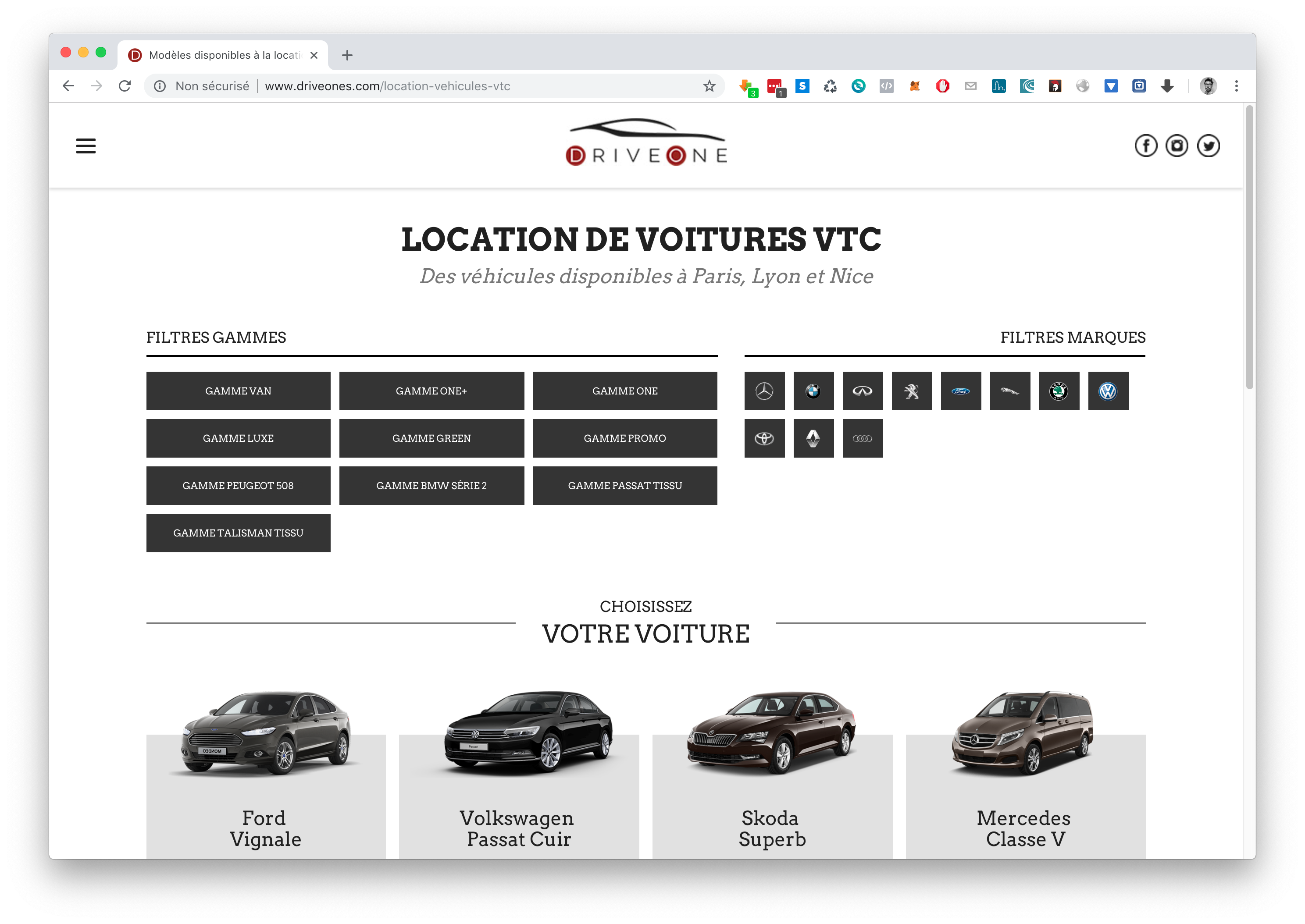Bookmark this page with the star icon
1305x924 pixels.
tap(709, 86)
